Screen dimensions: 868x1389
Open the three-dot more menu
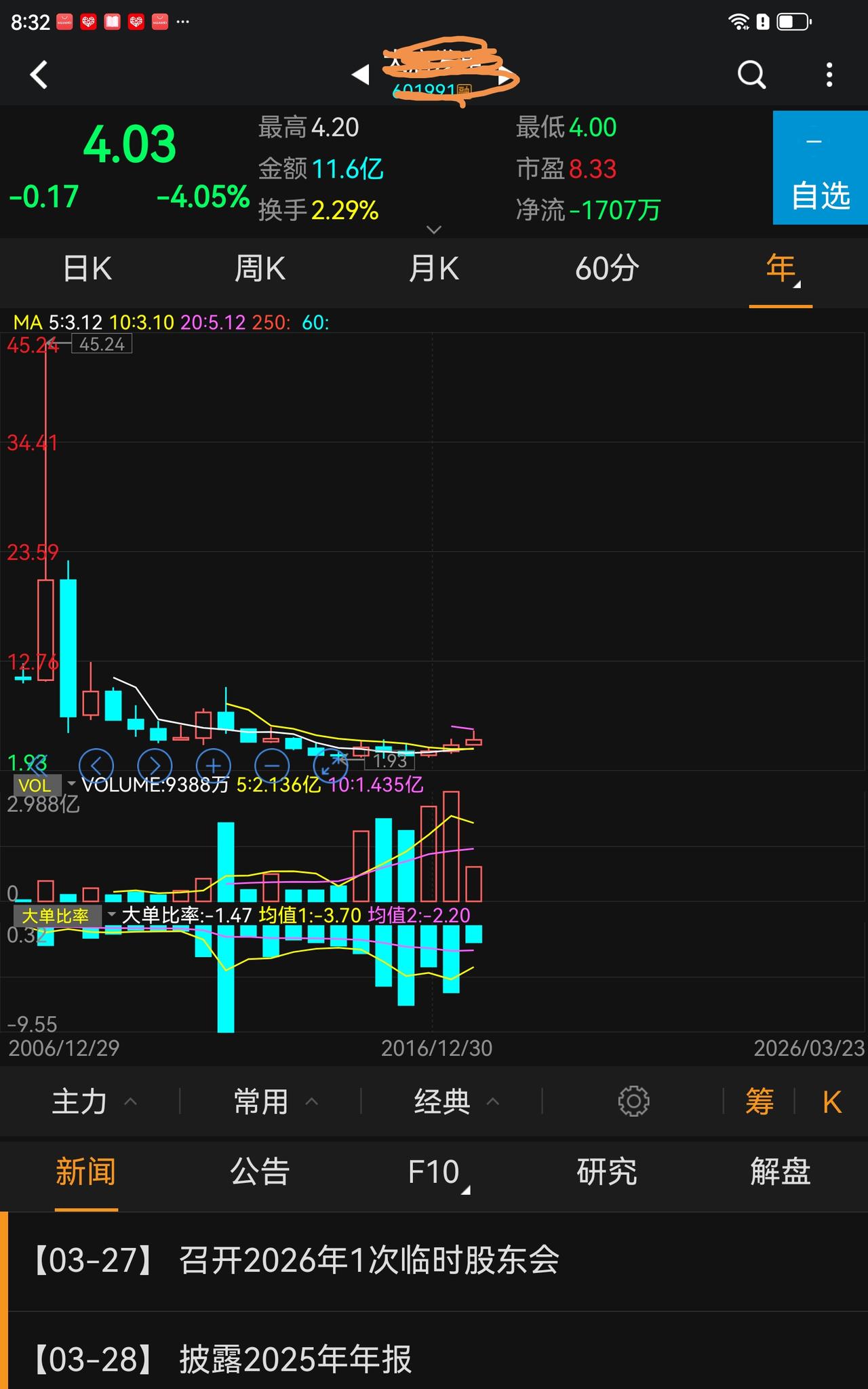tap(829, 75)
